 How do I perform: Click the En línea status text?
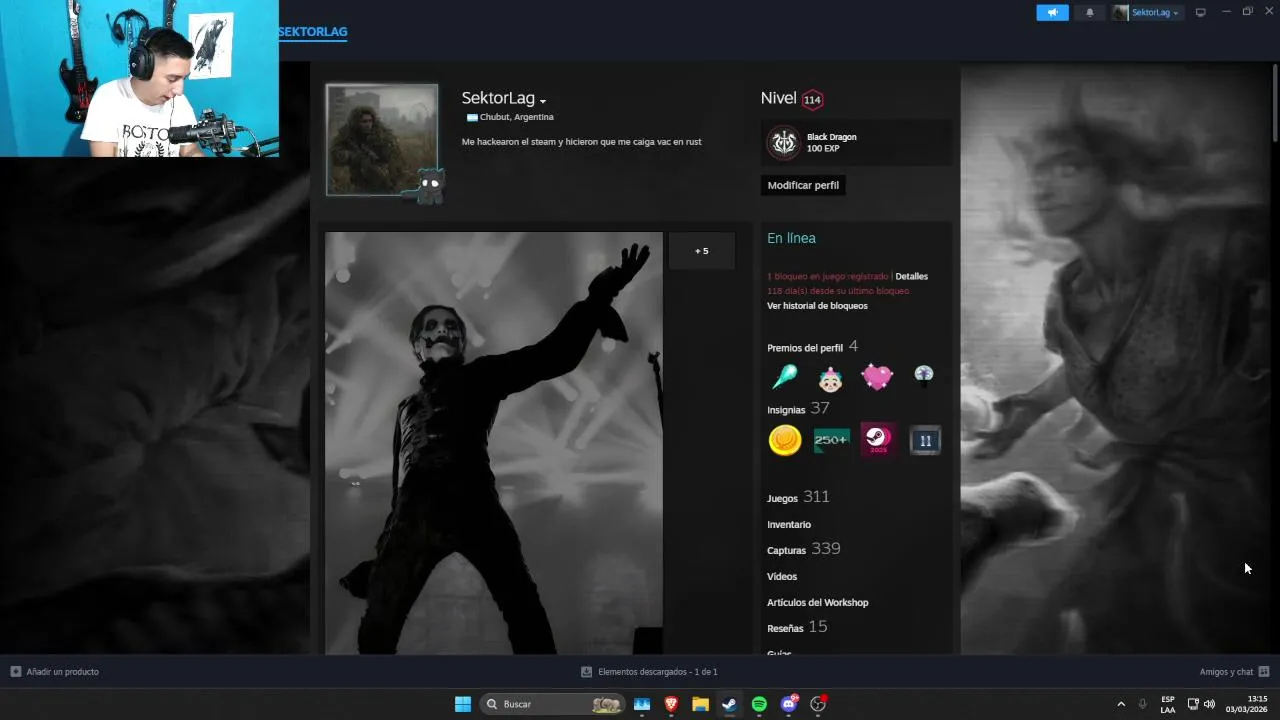(791, 238)
